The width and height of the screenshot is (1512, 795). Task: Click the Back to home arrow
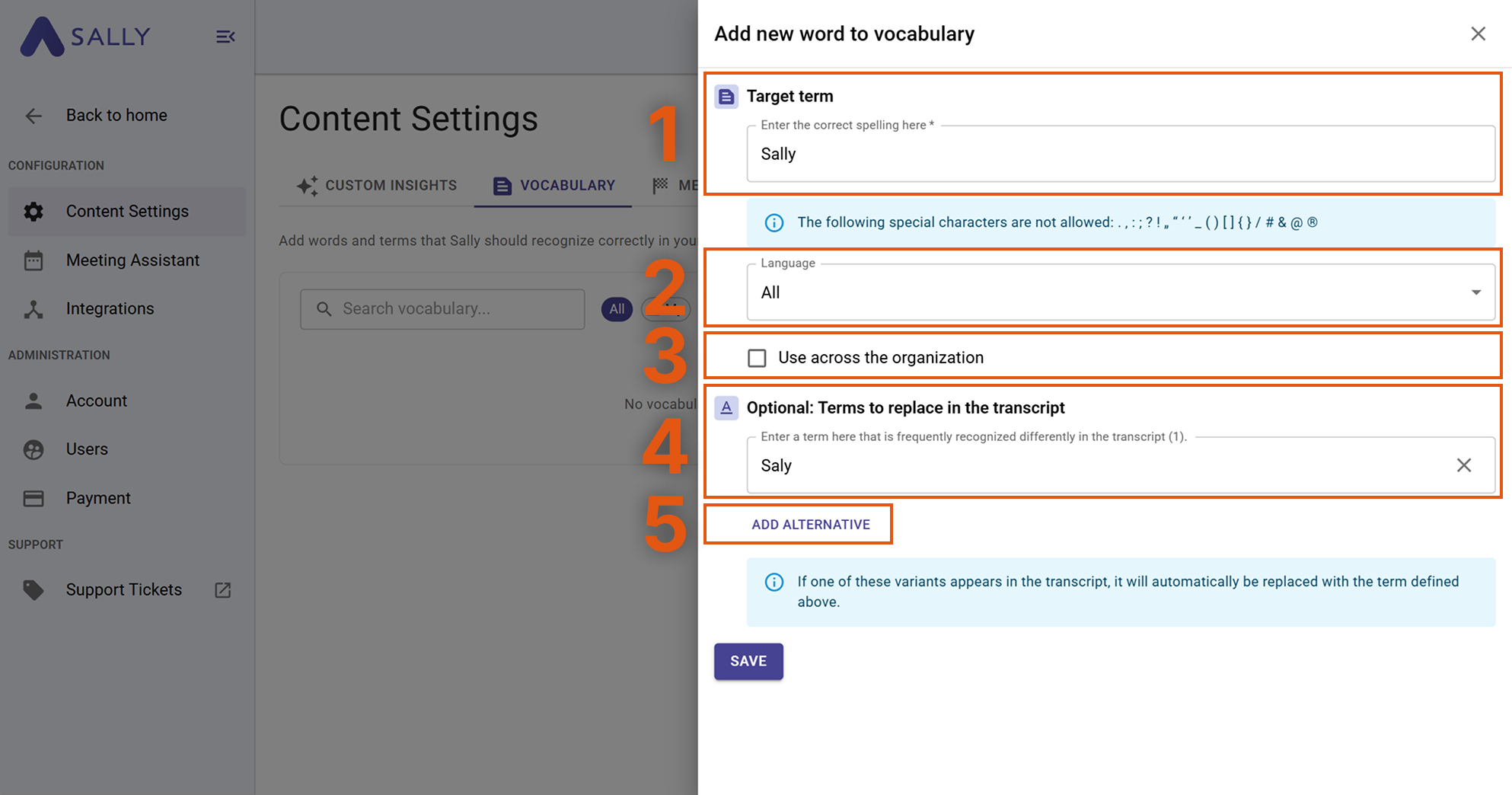coord(33,116)
